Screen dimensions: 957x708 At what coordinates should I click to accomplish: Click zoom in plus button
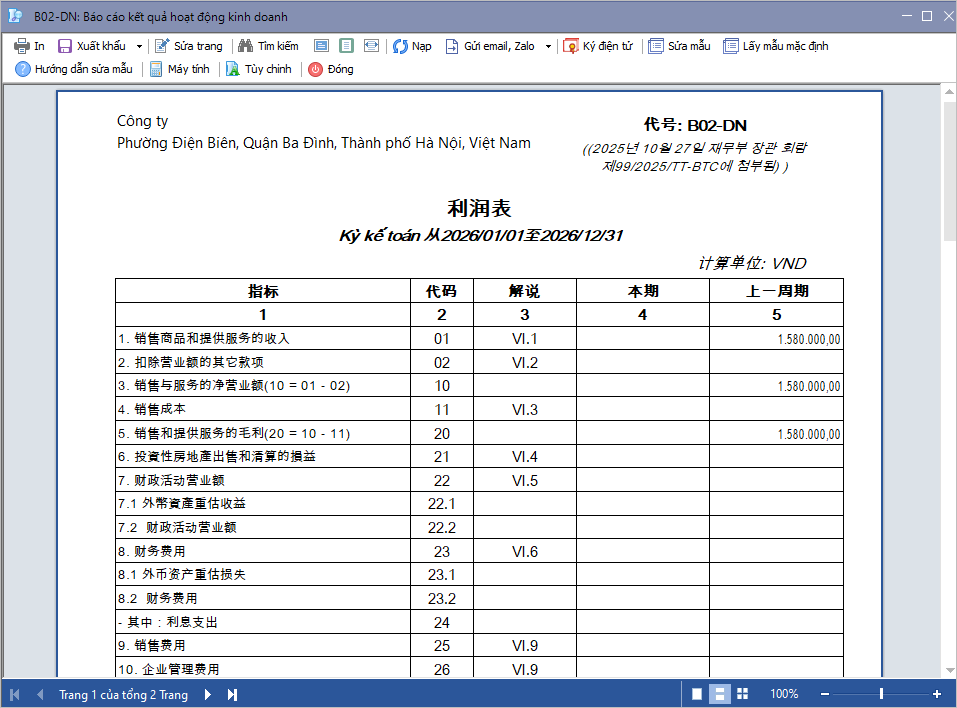point(937,694)
